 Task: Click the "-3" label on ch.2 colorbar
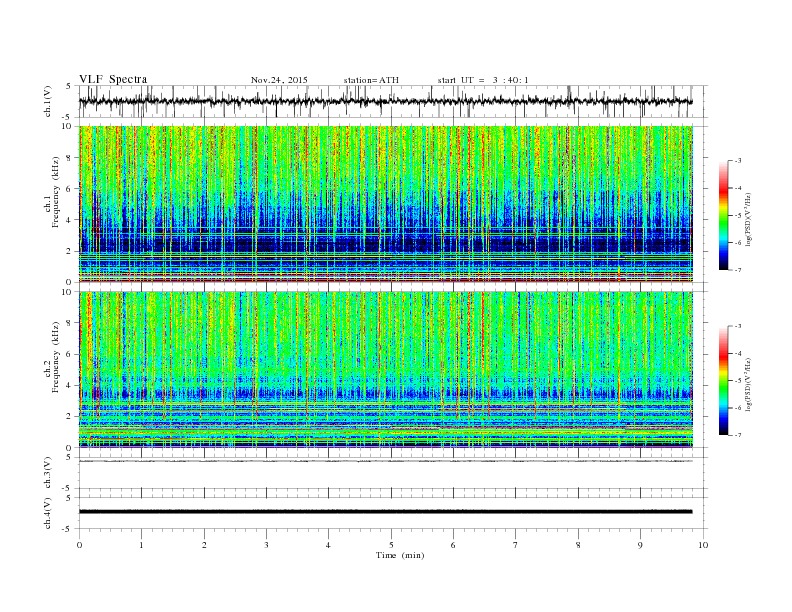(738, 326)
